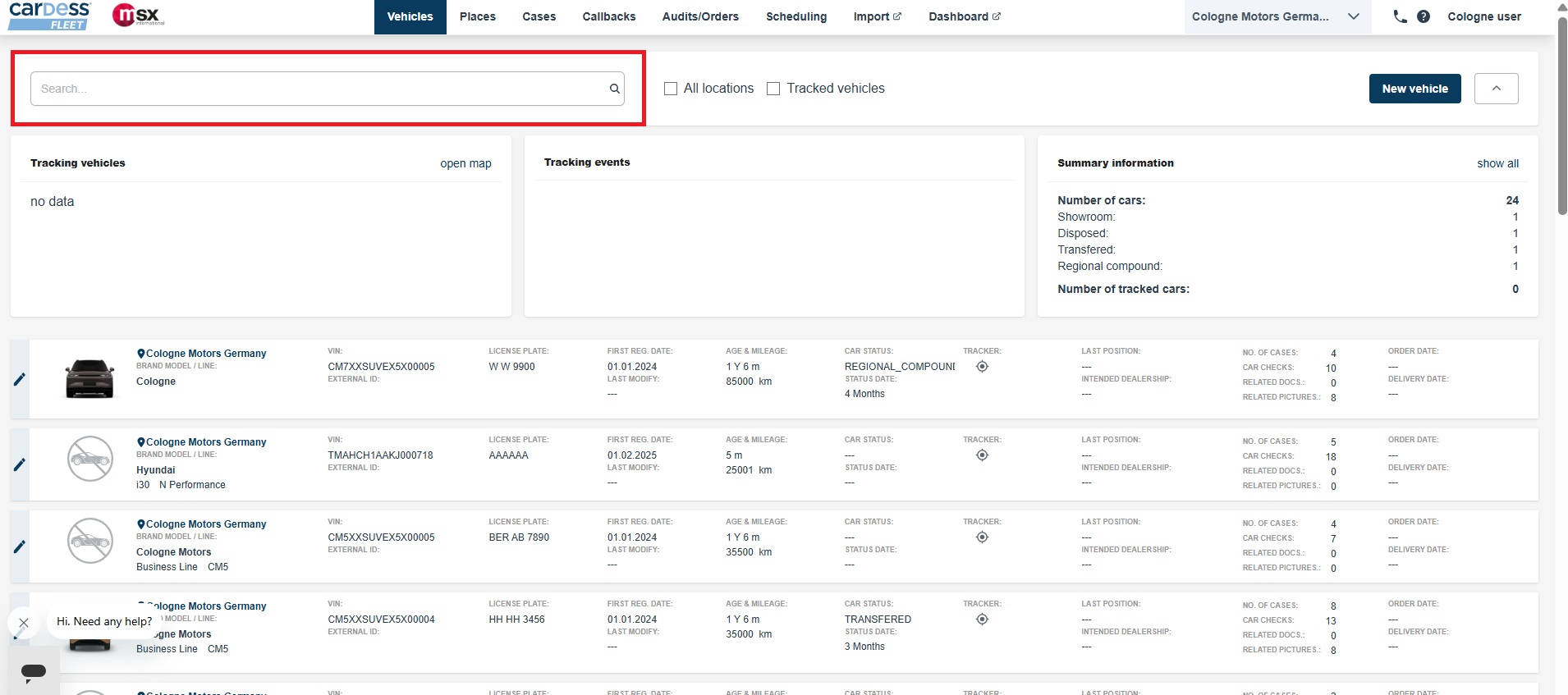
Task: Open the help question mark icon
Action: coord(1424,16)
